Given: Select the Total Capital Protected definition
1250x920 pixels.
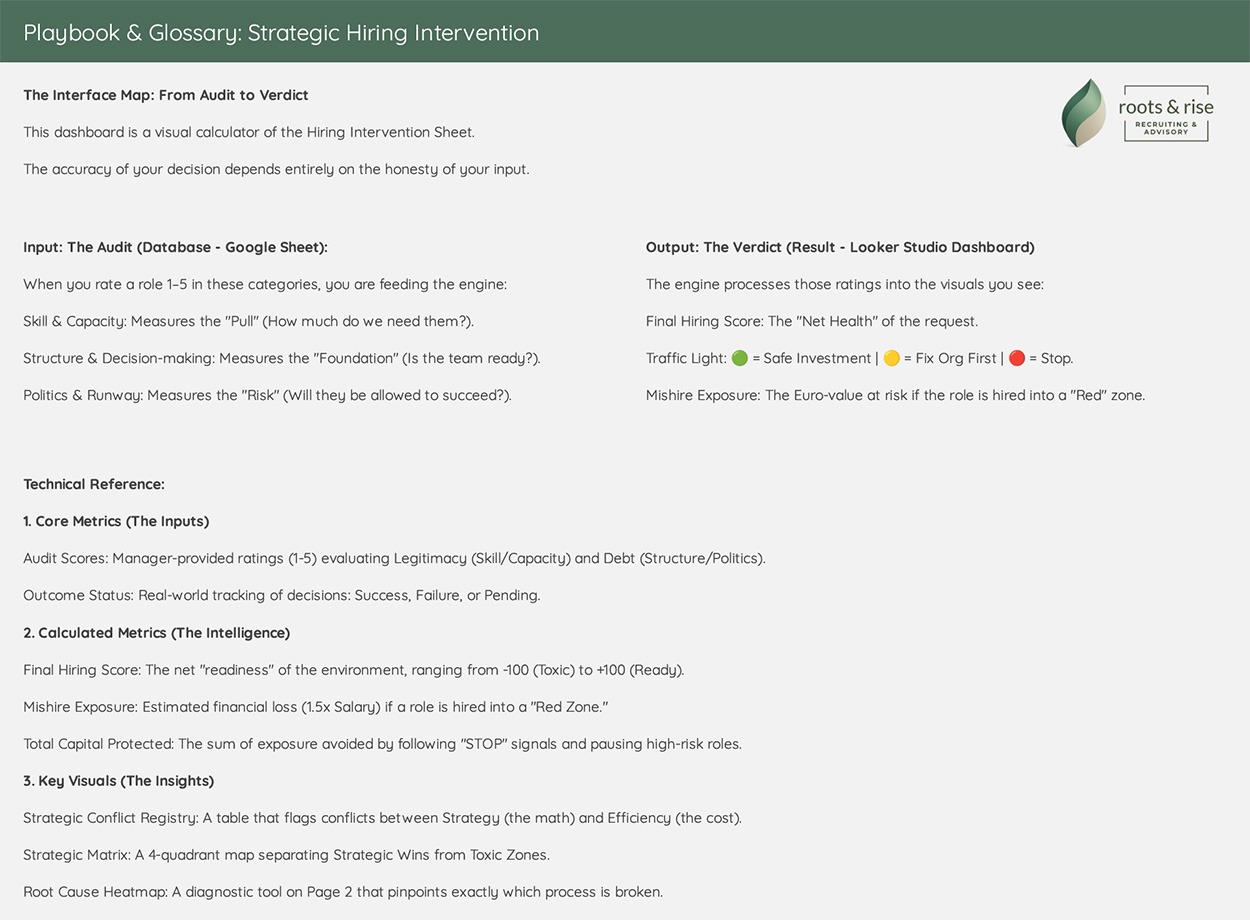Looking at the screenshot, I should (382, 744).
